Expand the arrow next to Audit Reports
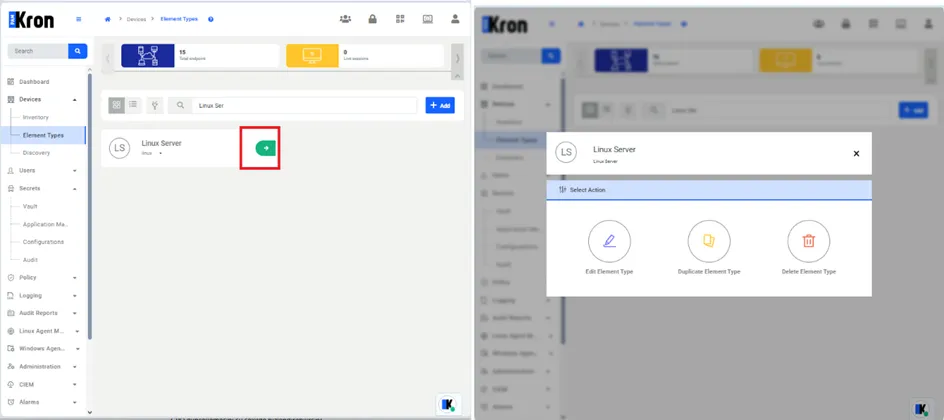 pos(75,313)
